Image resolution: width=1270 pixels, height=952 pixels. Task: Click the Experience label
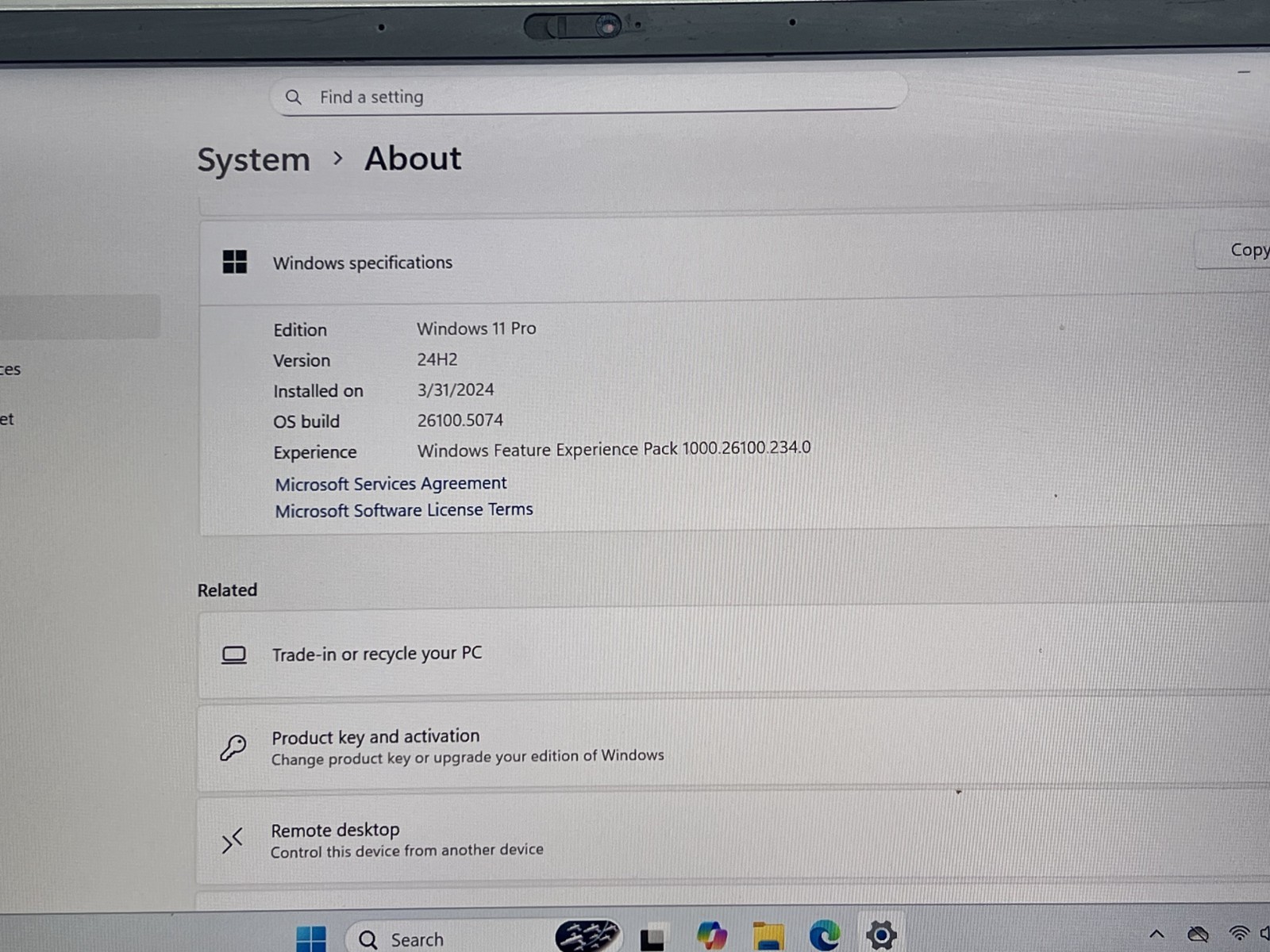315,453
